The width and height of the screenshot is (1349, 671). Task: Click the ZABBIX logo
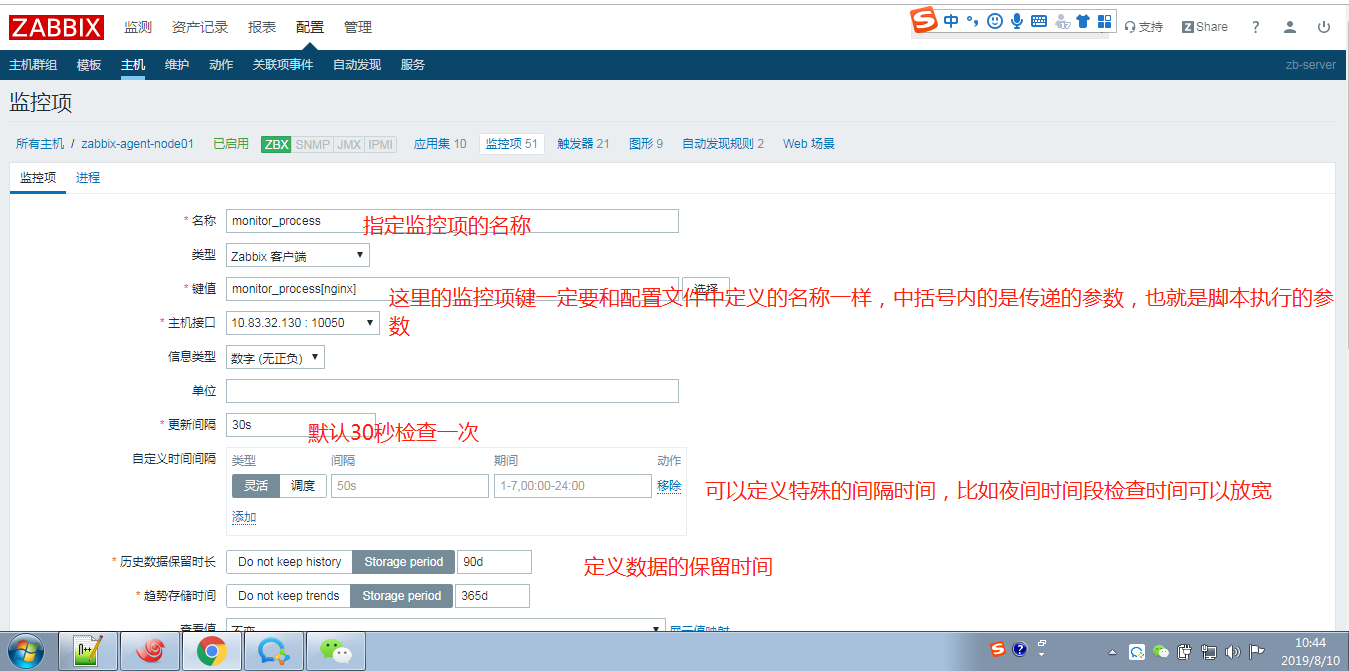(x=57, y=27)
